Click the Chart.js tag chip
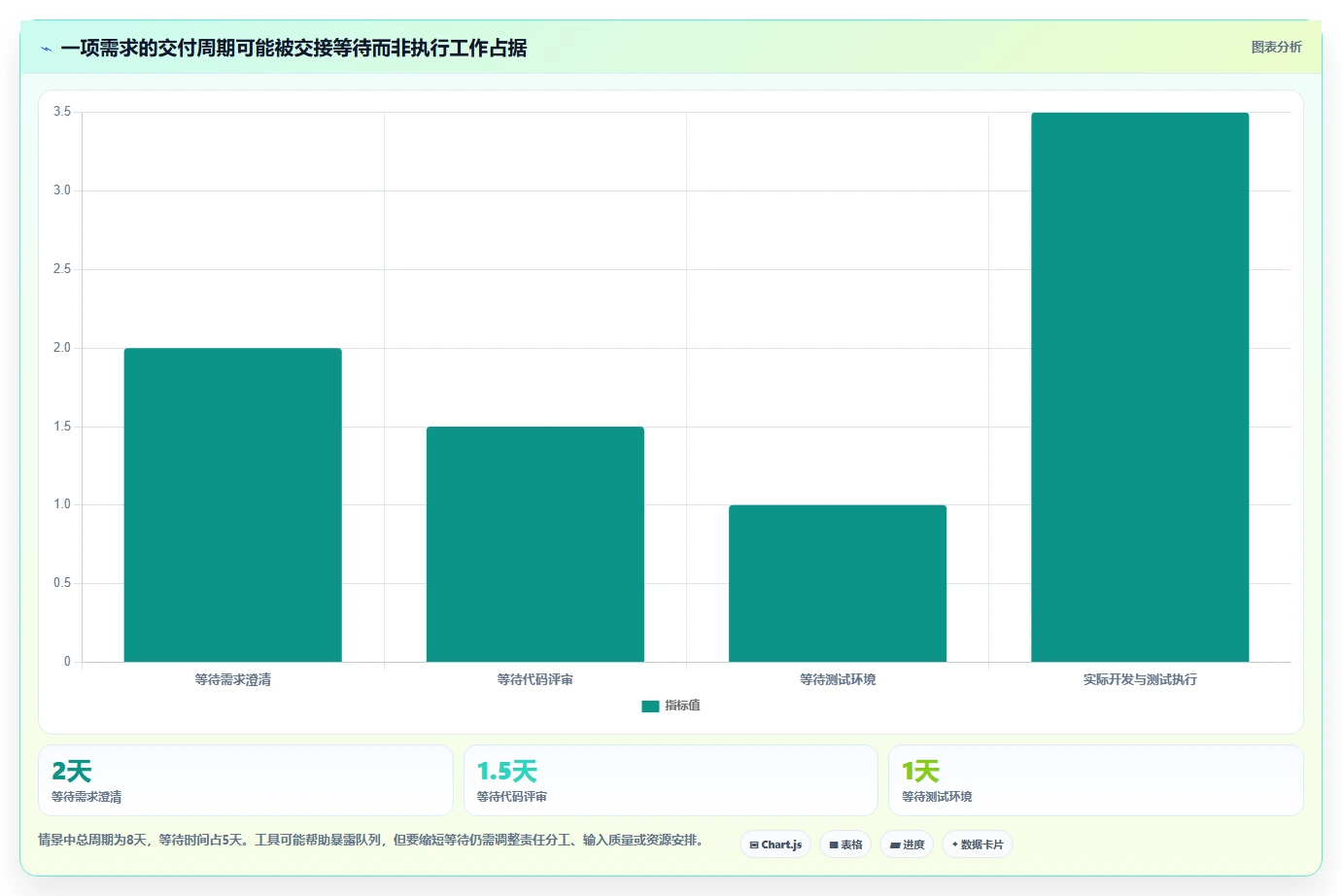 [775, 844]
